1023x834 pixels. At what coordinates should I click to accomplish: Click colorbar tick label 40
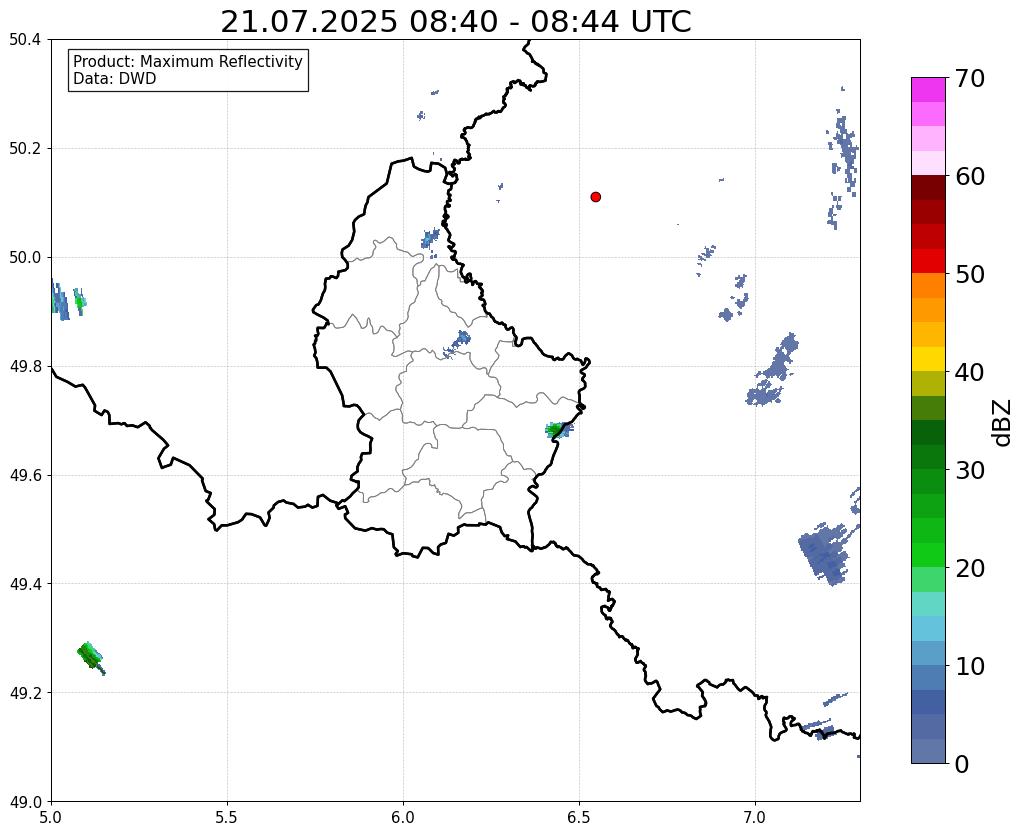(x=970, y=372)
